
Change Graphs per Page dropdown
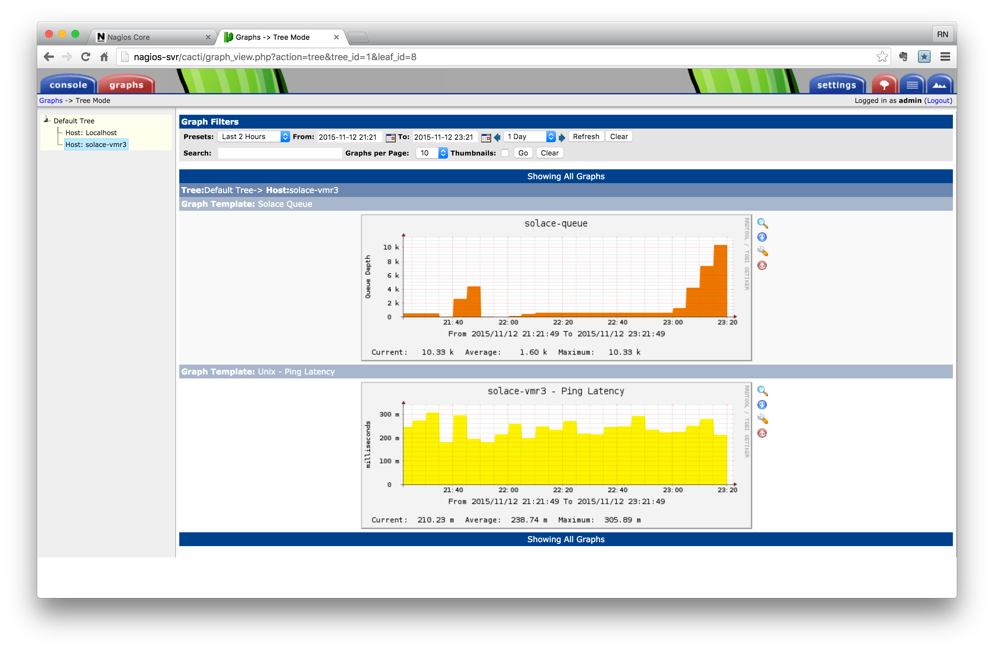432,153
